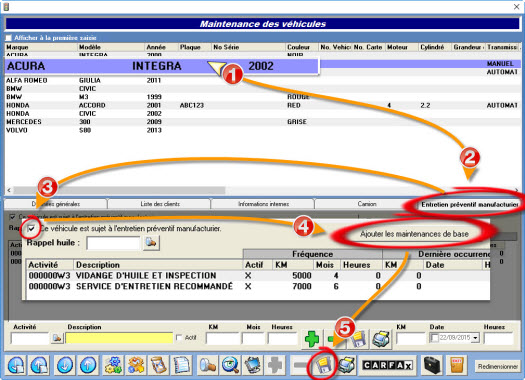Go to the first vehicle record
This screenshot has height=380, width=525.
(16, 365)
